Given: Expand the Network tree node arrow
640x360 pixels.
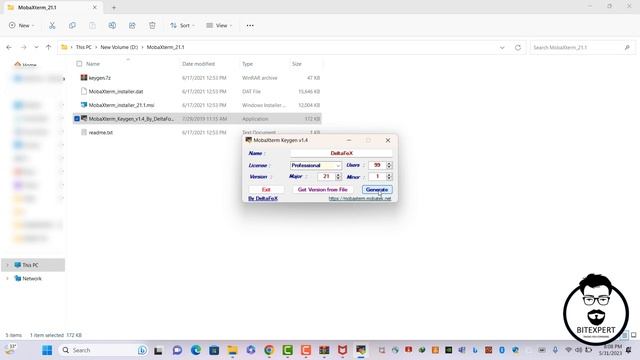Looking at the screenshot, I should (7, 278).
